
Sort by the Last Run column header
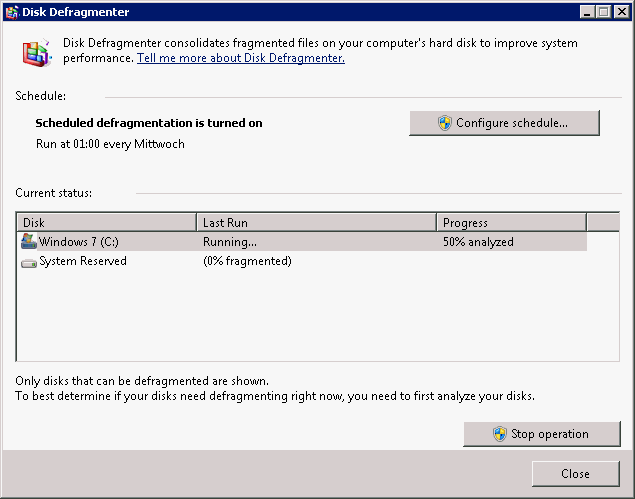(317, 223)
